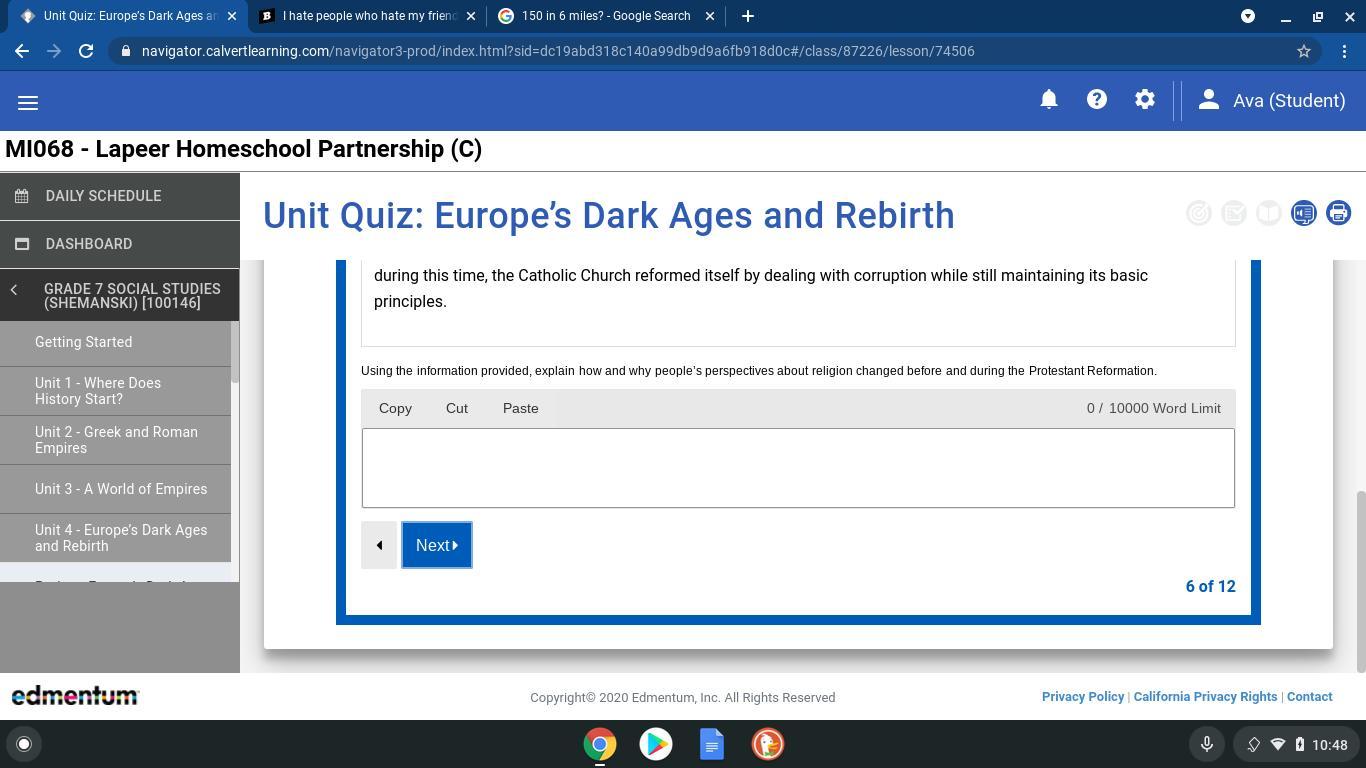Viewport: 1366px width, 768px height.
Task: Switch to the Google Search tab
Action: tap(605, 16)
